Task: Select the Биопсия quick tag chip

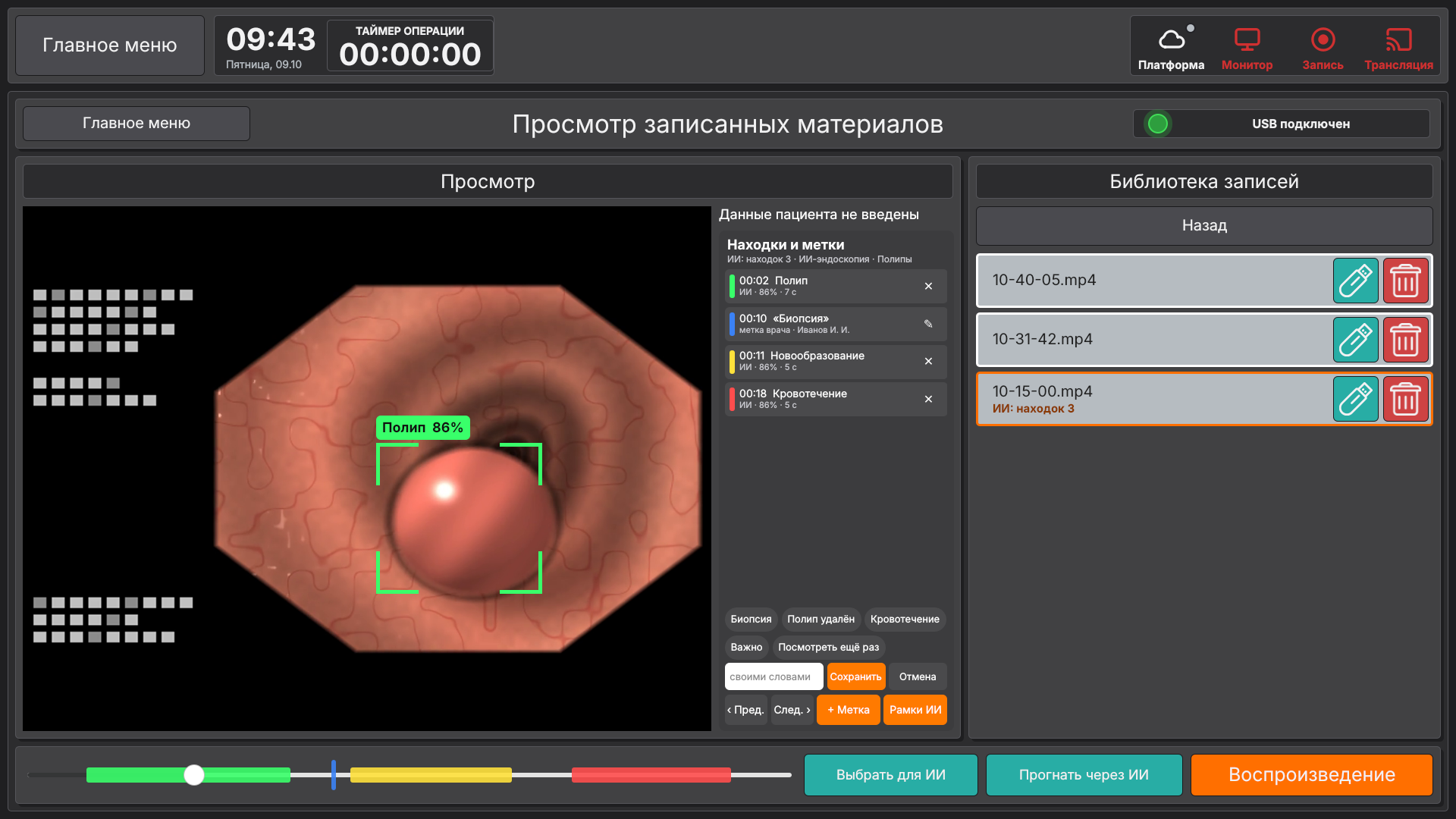Action: [751, 620]
